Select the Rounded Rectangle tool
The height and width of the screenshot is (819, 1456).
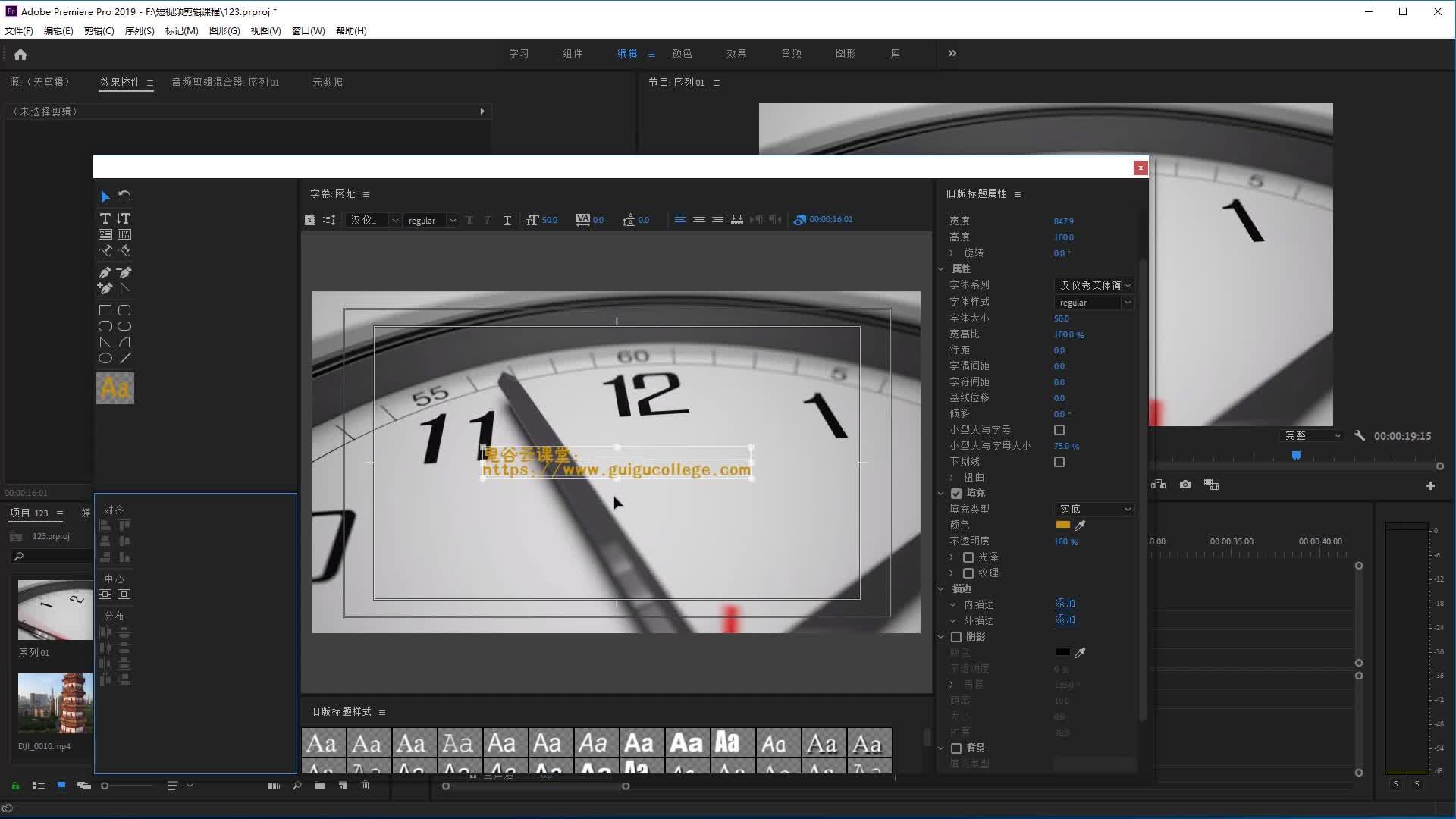pyautogui.click(x=124, y=326)
